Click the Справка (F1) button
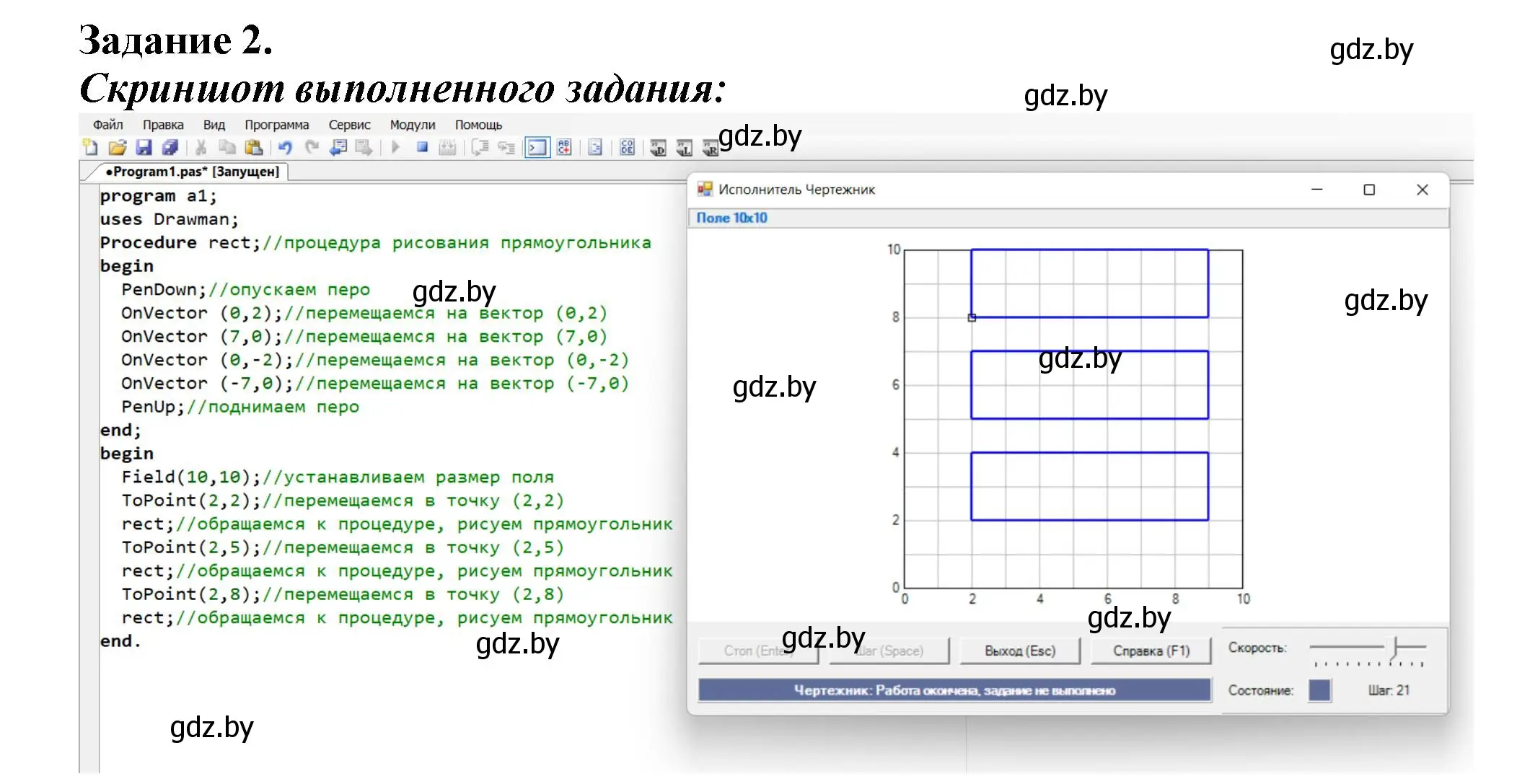This screenshot has height=784, width=1517. point(1151,651)
